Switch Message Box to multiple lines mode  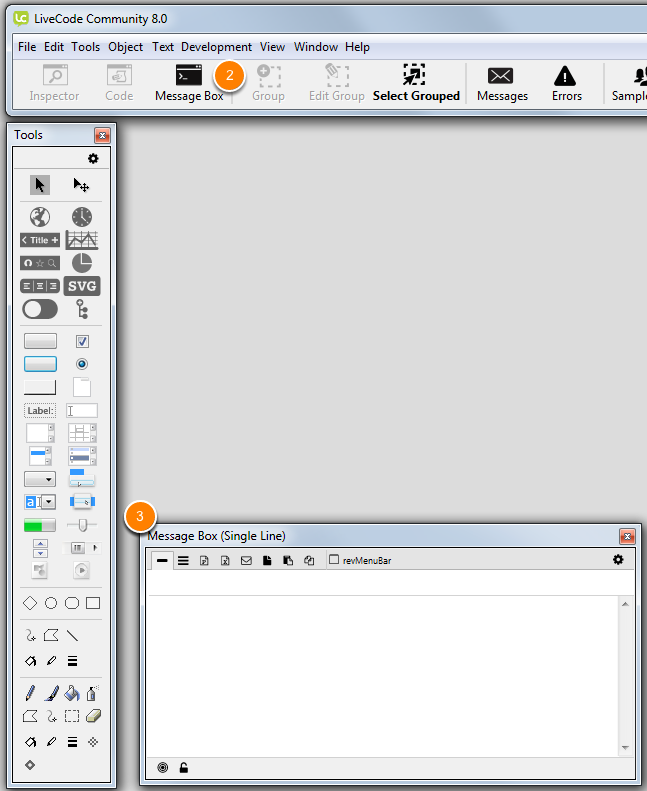pos(183,561)
